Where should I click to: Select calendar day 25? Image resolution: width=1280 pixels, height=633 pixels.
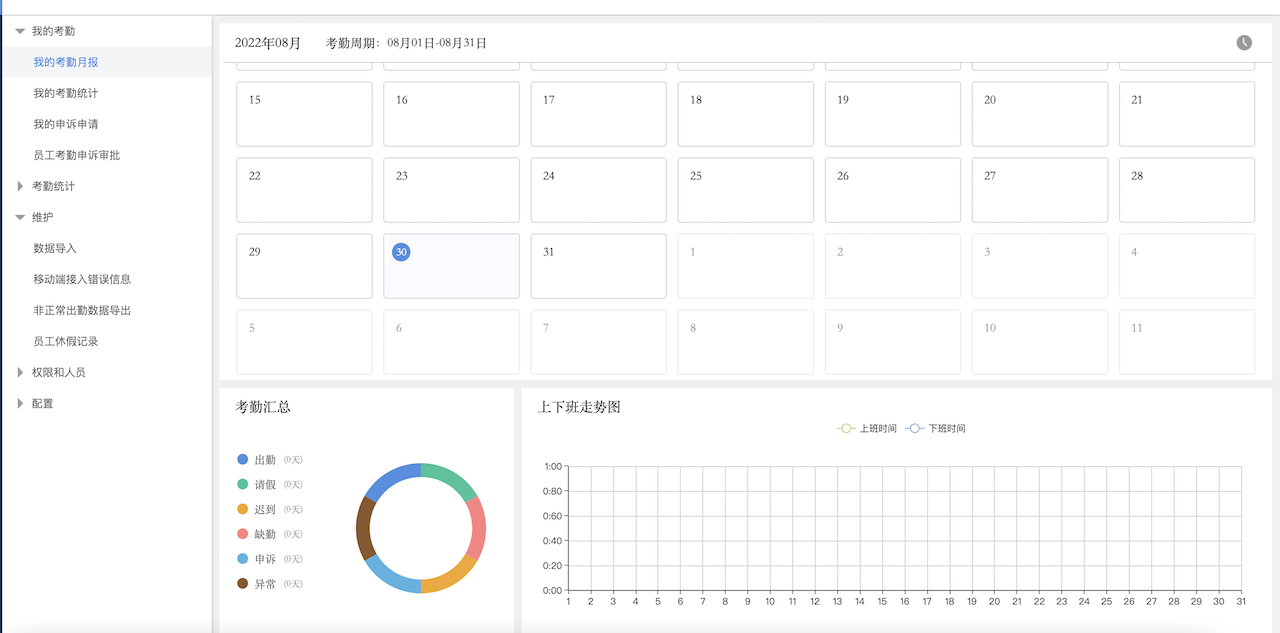pyautogui.click(x=745, y=190)
